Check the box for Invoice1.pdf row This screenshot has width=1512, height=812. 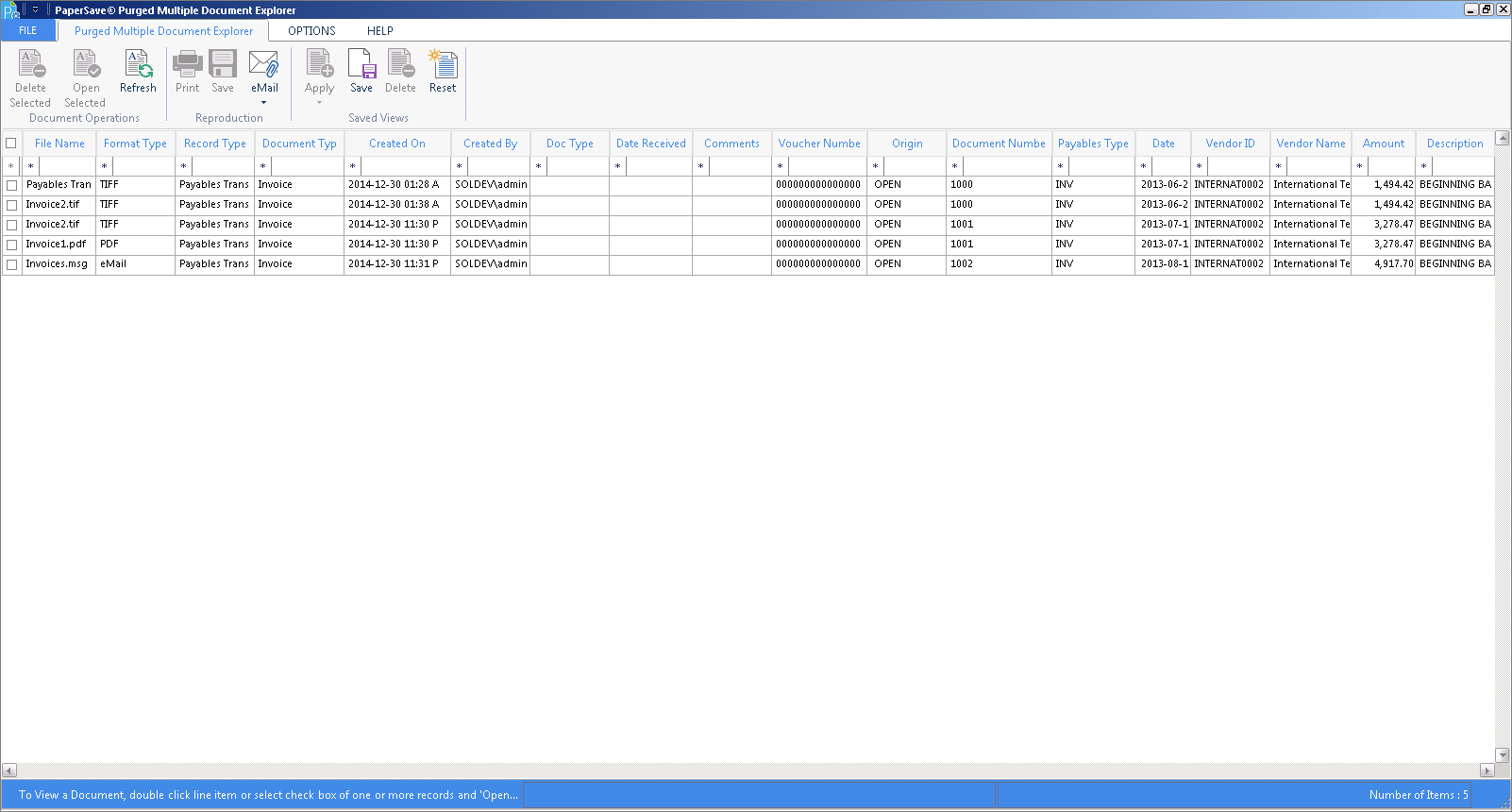[12, 245]
